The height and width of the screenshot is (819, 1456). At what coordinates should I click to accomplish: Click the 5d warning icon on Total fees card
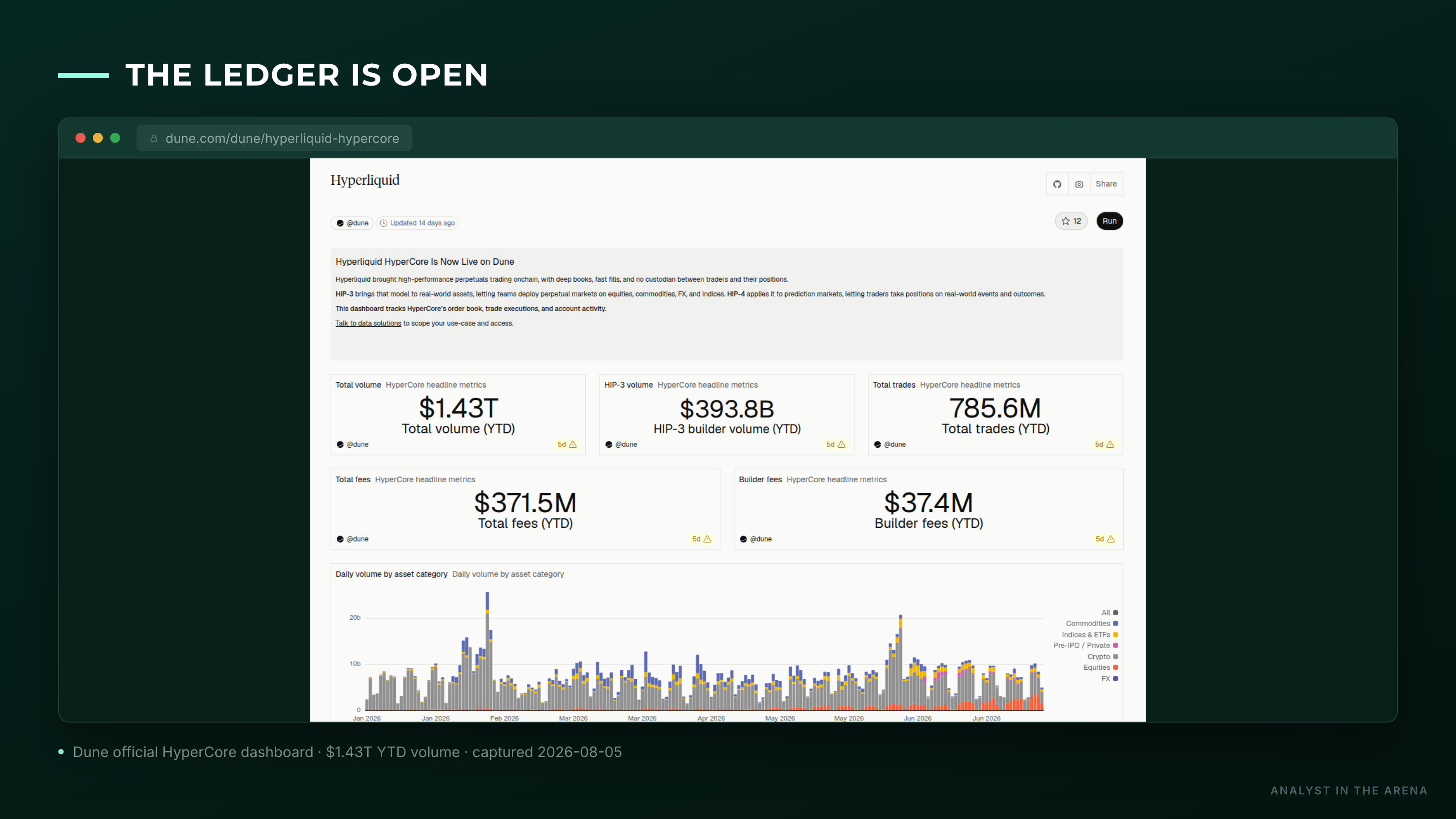(x=702, y=539)
